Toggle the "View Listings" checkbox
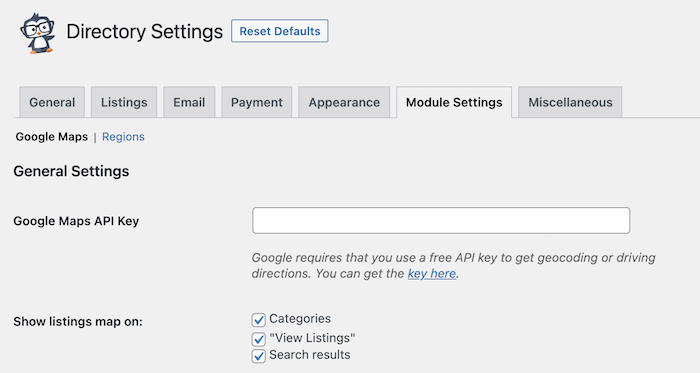This screenshot has height=373, width=700. coord(258,339)
